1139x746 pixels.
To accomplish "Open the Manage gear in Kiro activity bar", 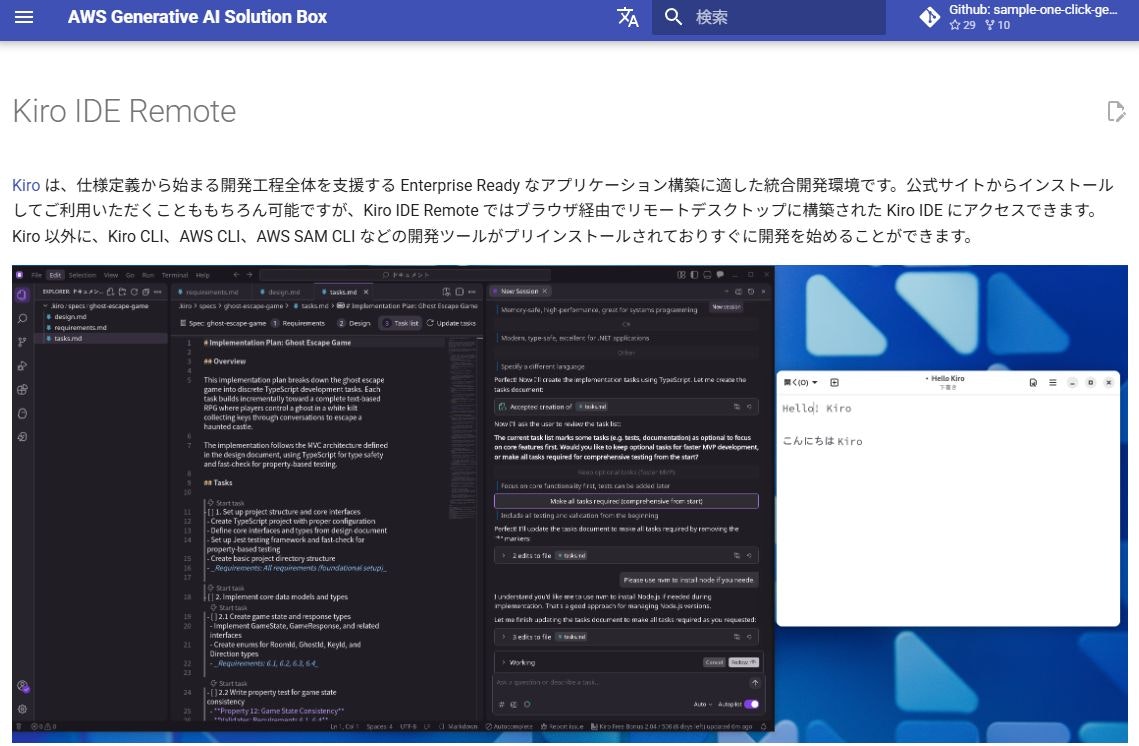I will (23, 709).
